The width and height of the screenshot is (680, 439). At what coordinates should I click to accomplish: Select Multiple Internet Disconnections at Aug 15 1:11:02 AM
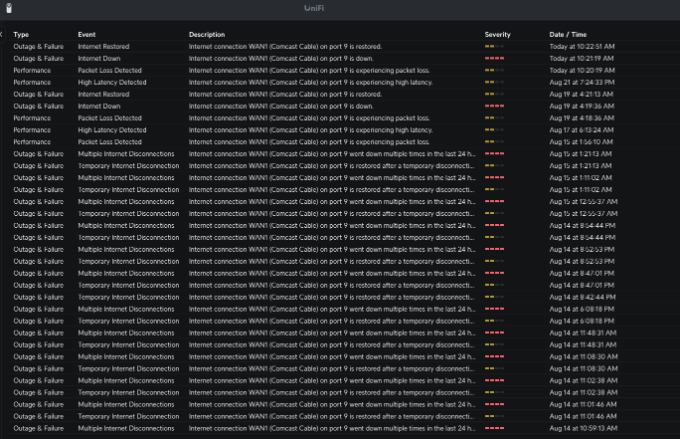click(126, 178)
